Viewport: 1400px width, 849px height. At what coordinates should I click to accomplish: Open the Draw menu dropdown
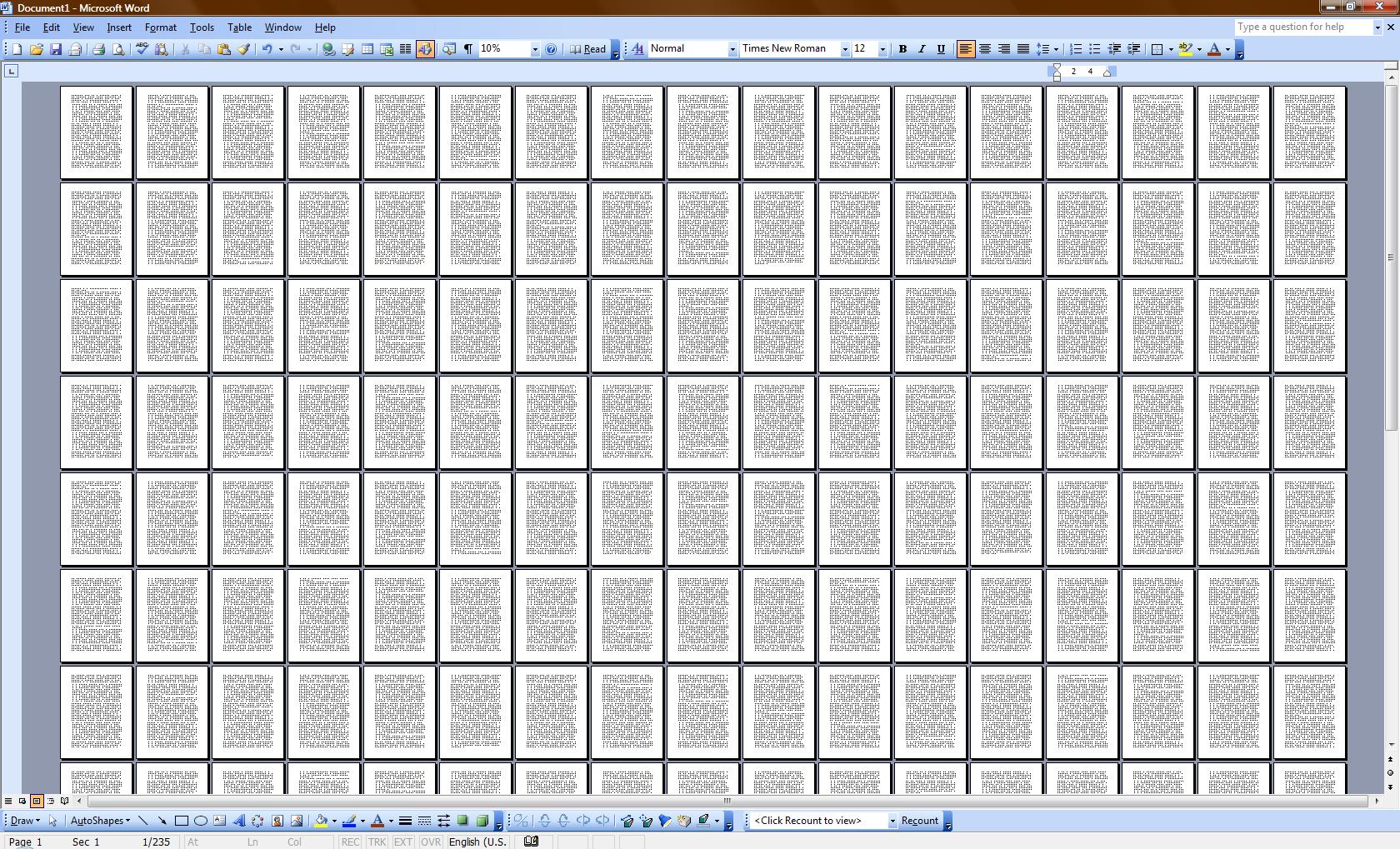coord(25,821)
